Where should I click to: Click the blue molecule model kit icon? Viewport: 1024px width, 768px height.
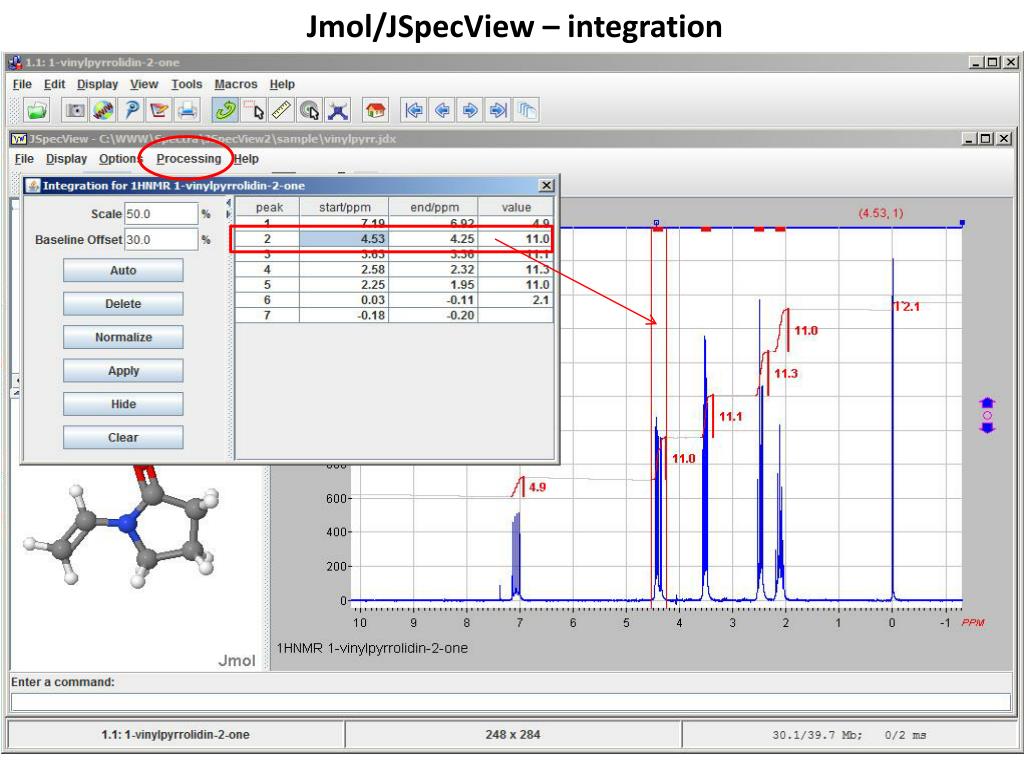[x=338, y=110]
